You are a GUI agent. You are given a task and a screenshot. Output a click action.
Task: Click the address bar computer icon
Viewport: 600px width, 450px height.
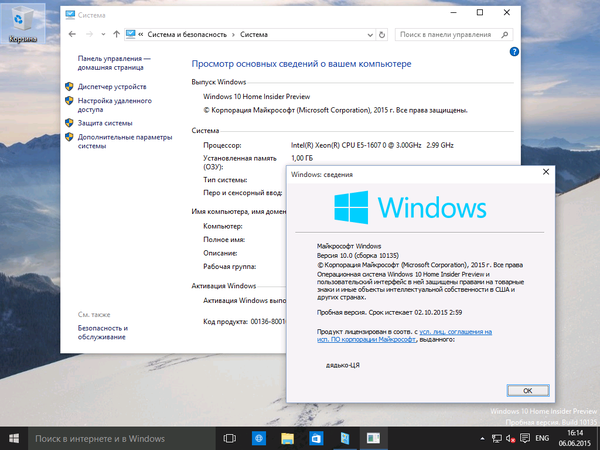pos(130,34)
